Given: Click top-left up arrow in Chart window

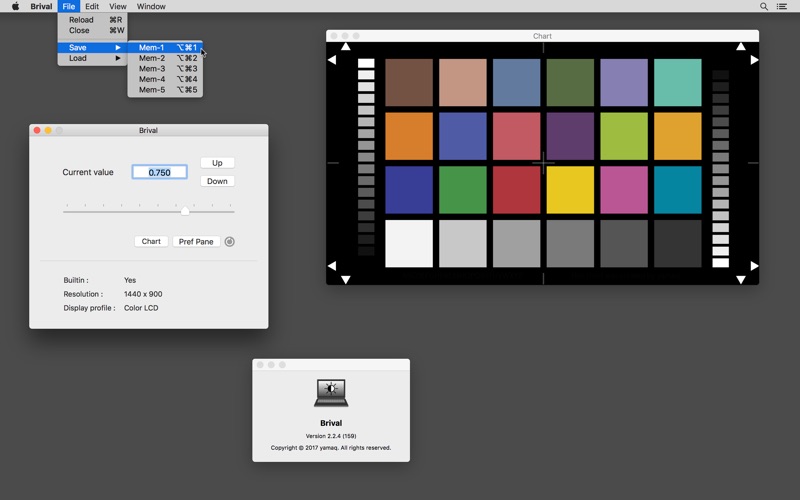Looking at the screenshot, I should (345, 47).
